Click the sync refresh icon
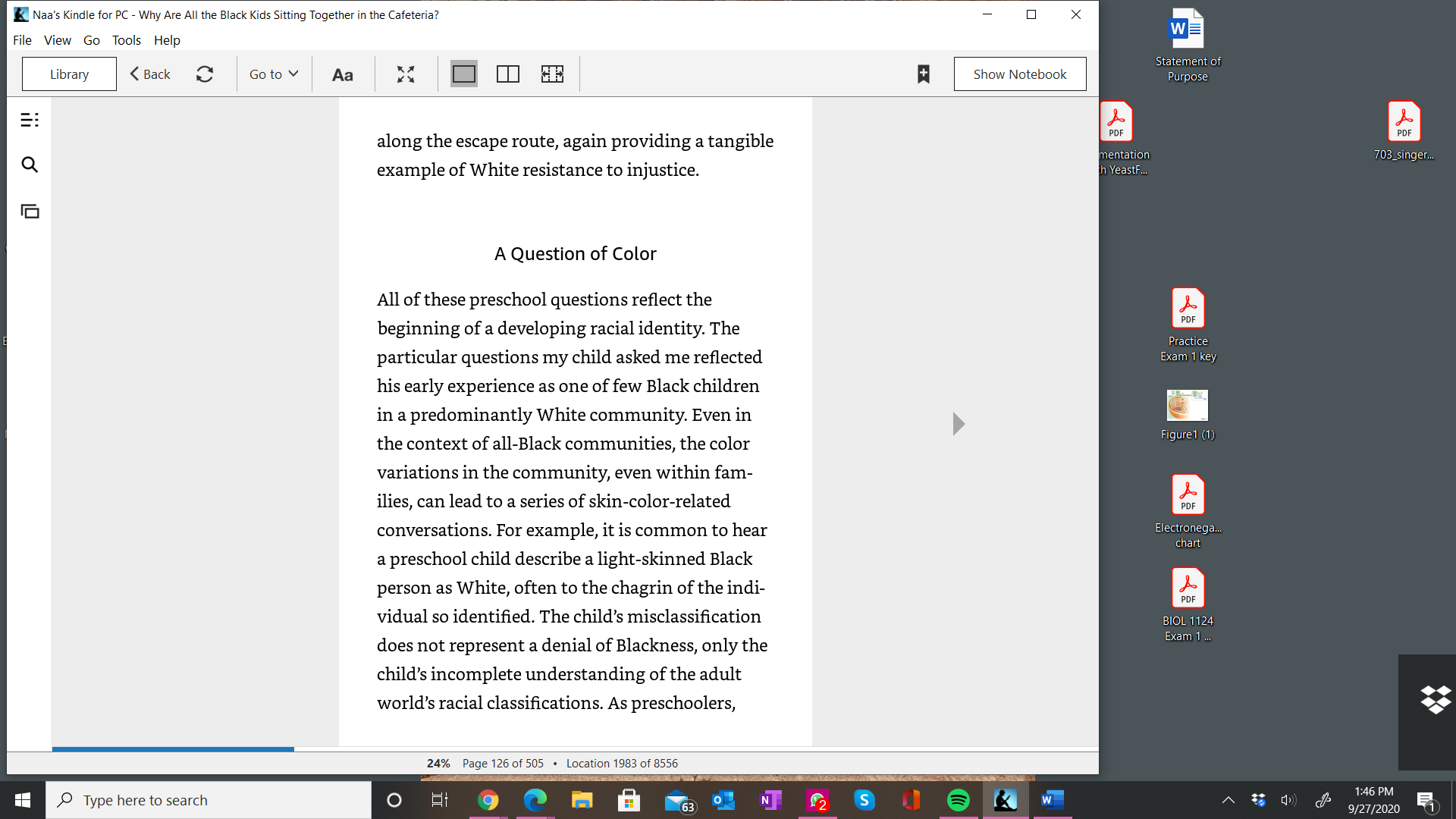The height and width of the screenshot is (819, 1456). [x=205, y=74]
